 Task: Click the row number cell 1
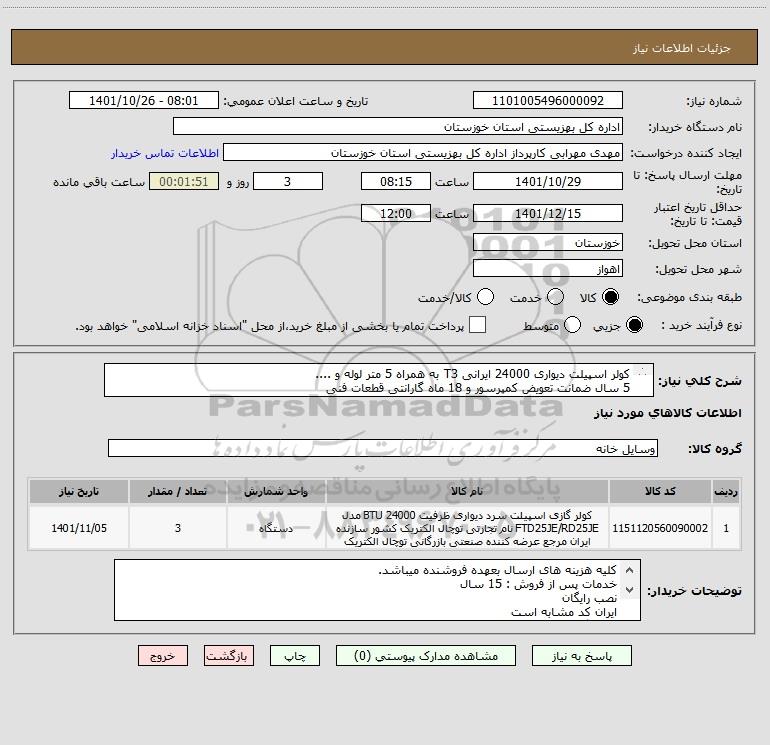point(726,528)
